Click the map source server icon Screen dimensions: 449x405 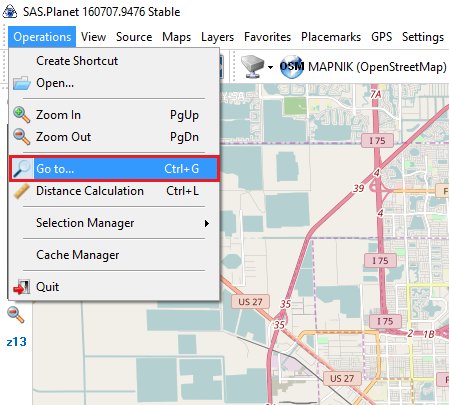[252, 67]
